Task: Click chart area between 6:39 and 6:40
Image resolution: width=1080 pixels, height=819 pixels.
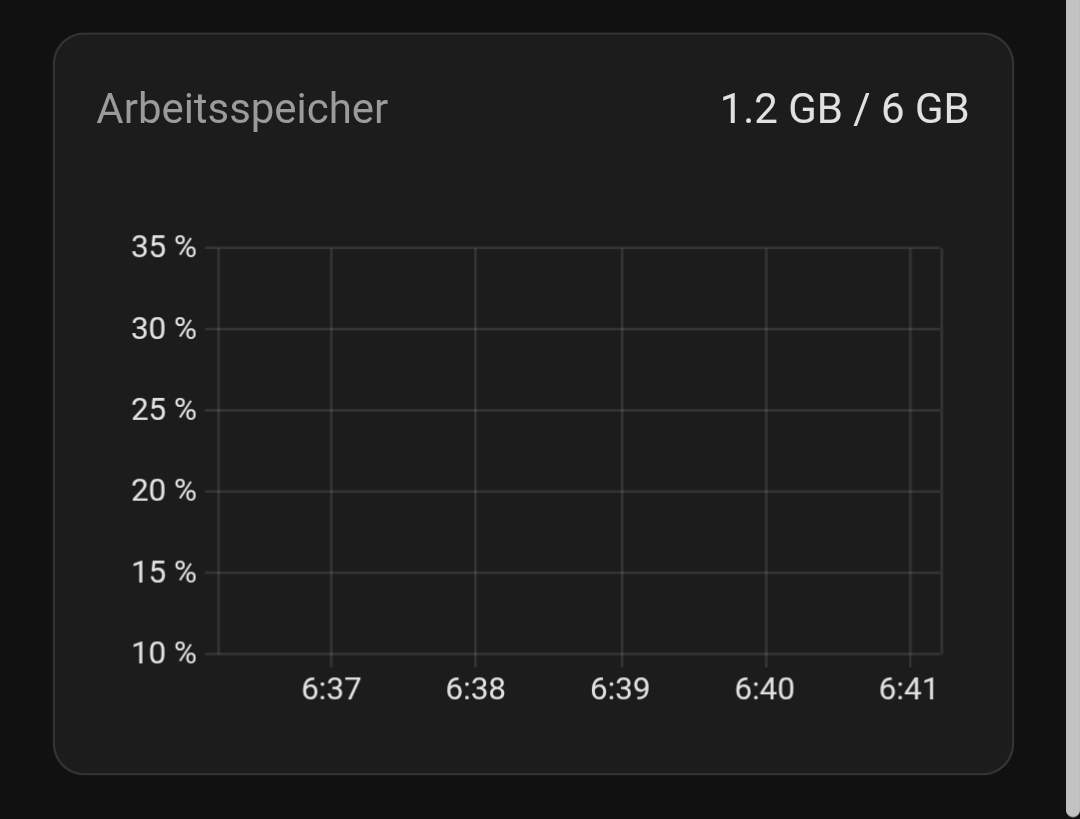Action: pos(694,450)
